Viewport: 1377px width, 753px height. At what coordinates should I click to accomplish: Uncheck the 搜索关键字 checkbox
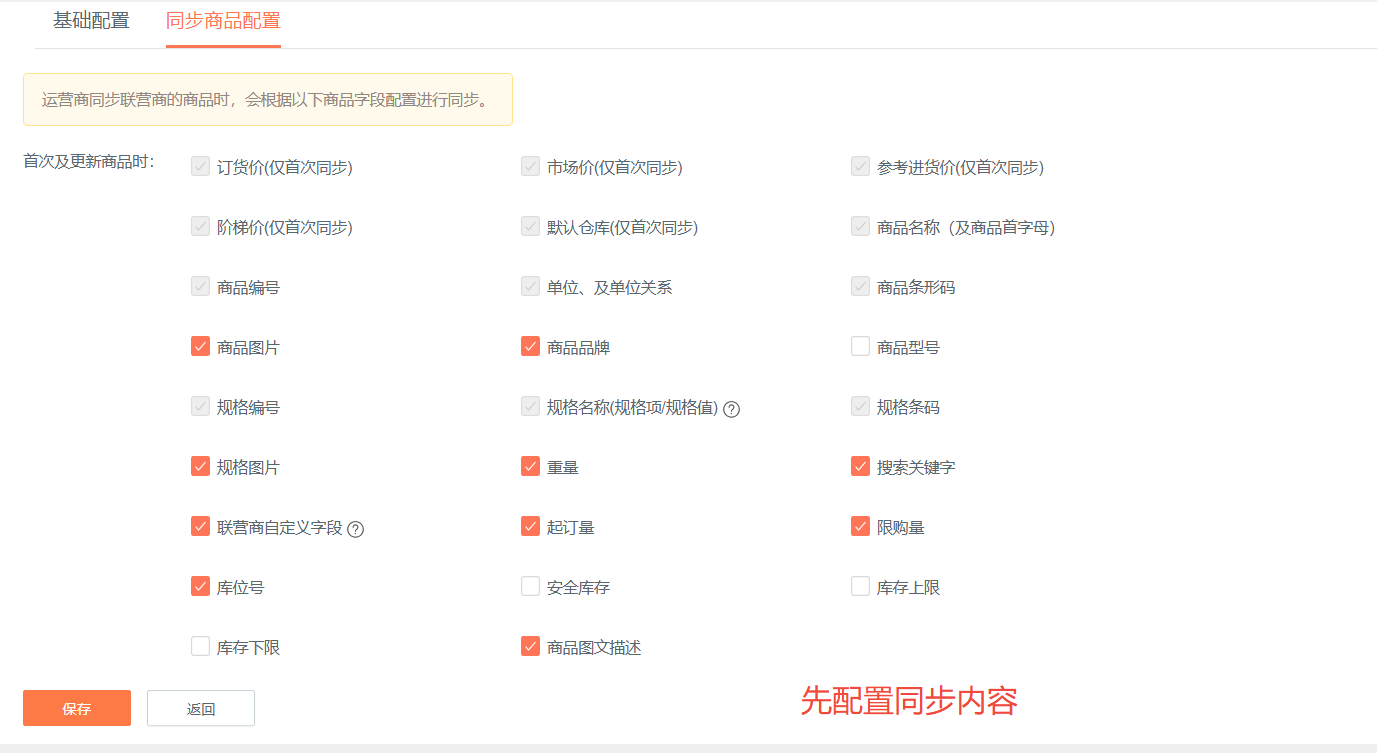coord(860,466)
